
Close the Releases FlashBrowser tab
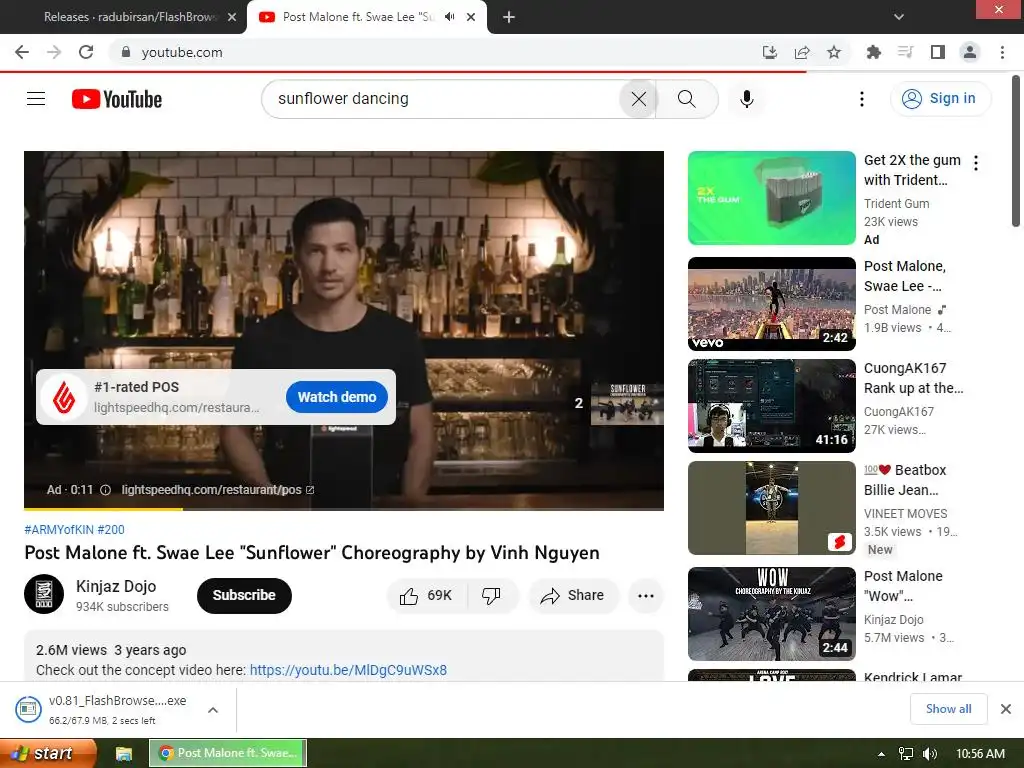coord(232,17)
